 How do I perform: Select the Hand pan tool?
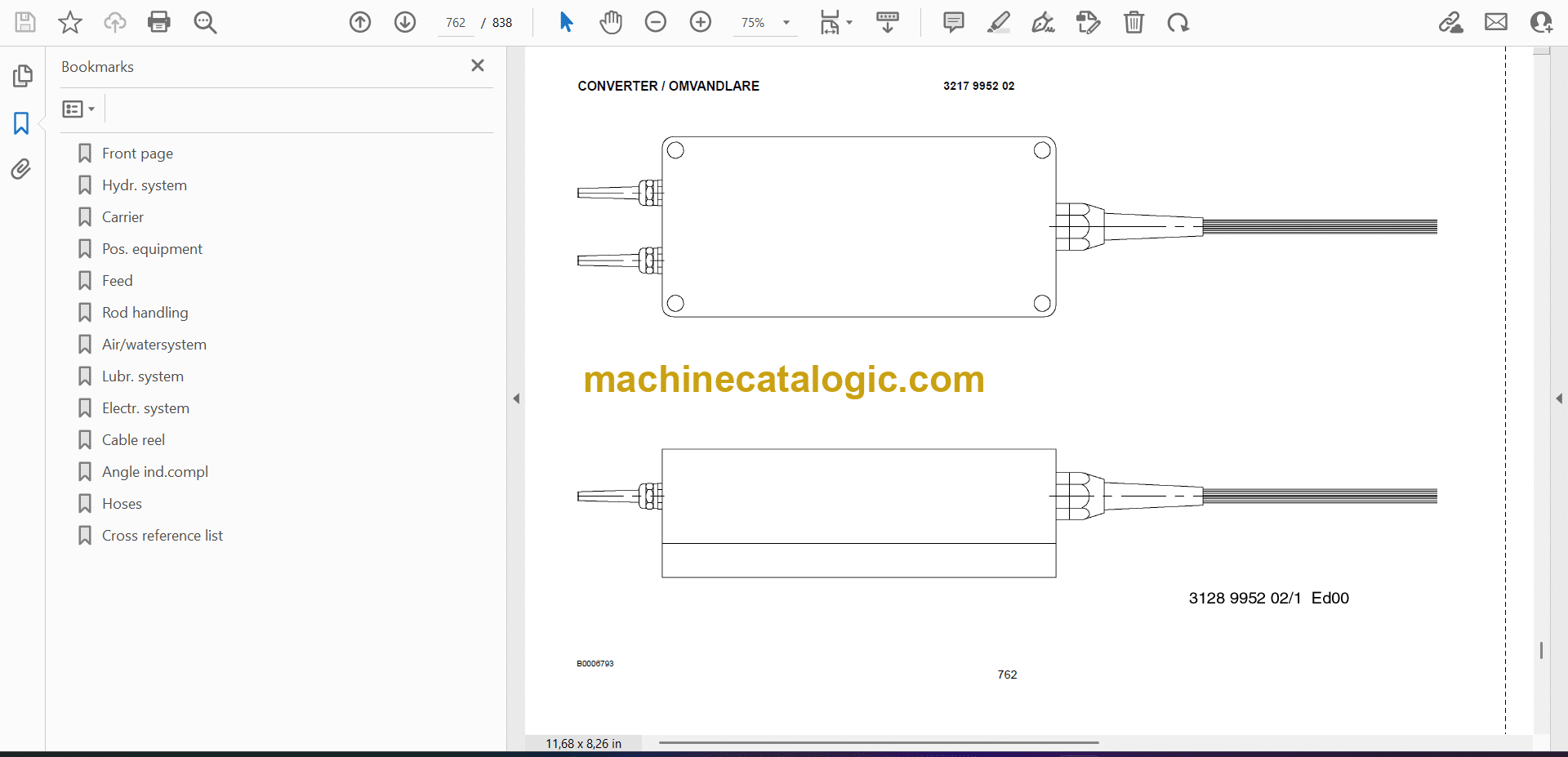(x=610, y=22)
